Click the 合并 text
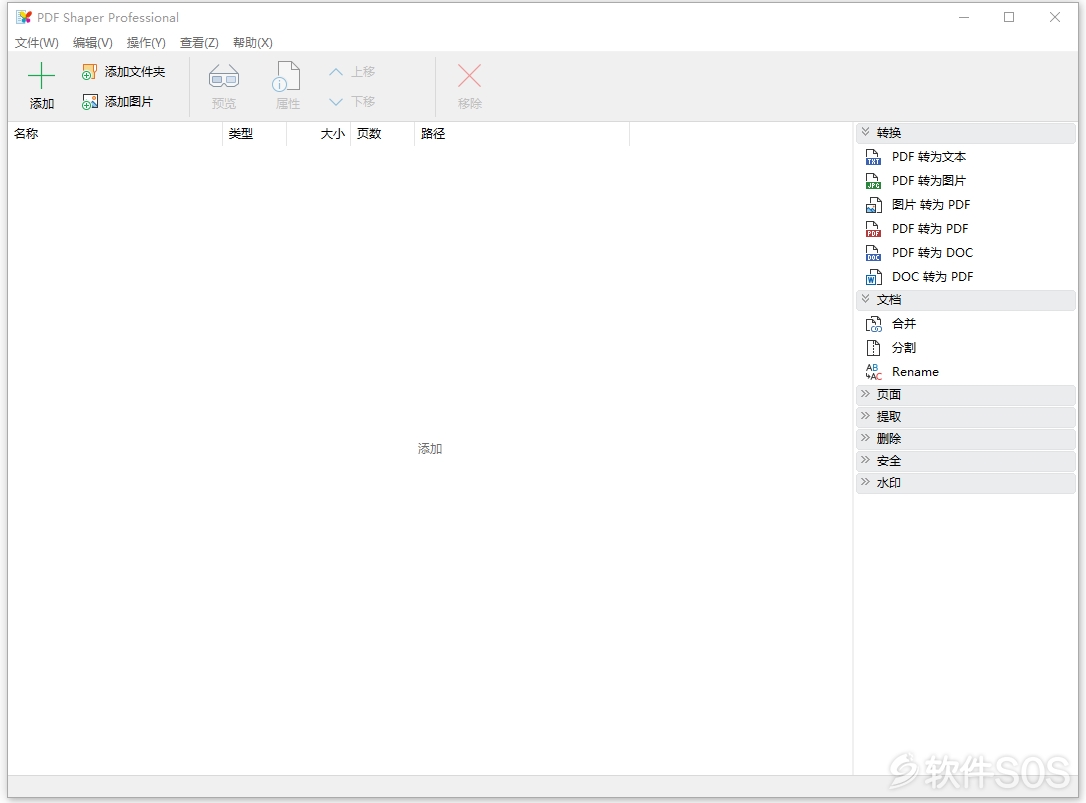1086x803 pixels. coord(904,324)
